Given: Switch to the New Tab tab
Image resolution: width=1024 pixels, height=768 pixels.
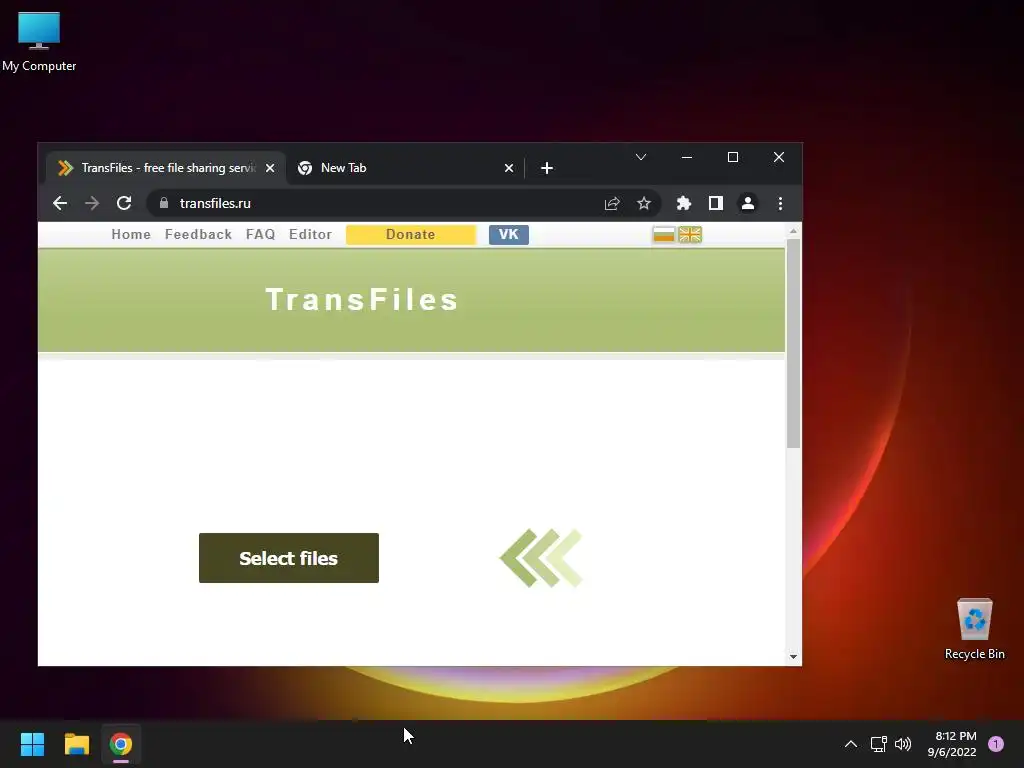Looking at the screenshot, I should click(x=405, y=168).
